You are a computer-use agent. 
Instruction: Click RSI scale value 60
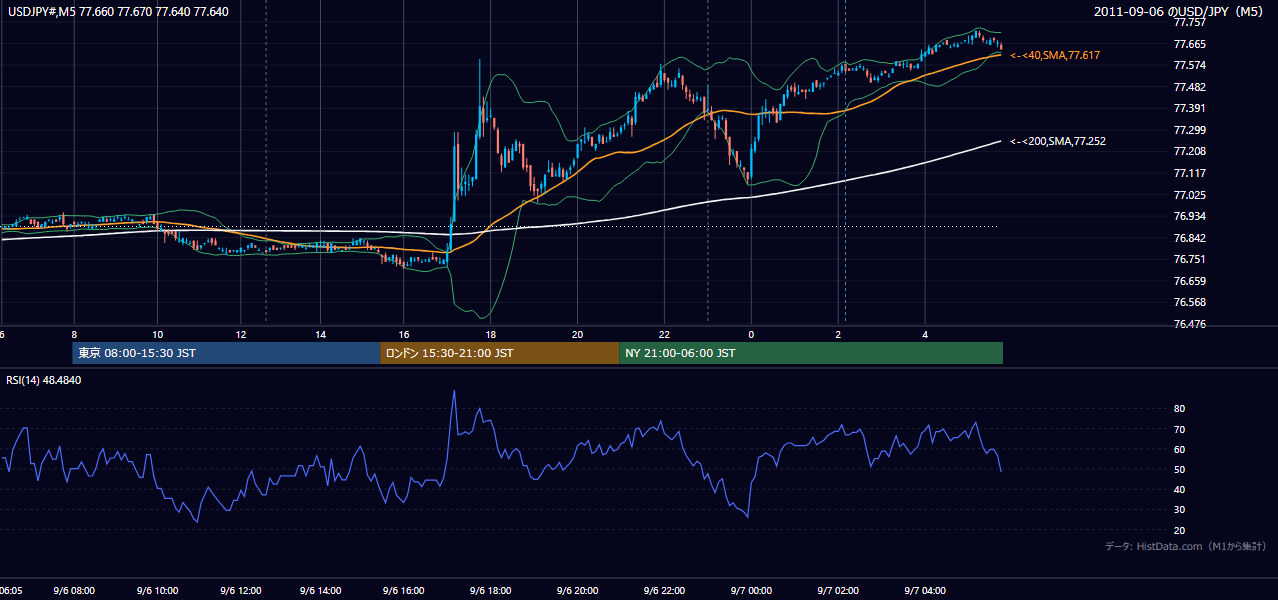tap(1180, 449)
